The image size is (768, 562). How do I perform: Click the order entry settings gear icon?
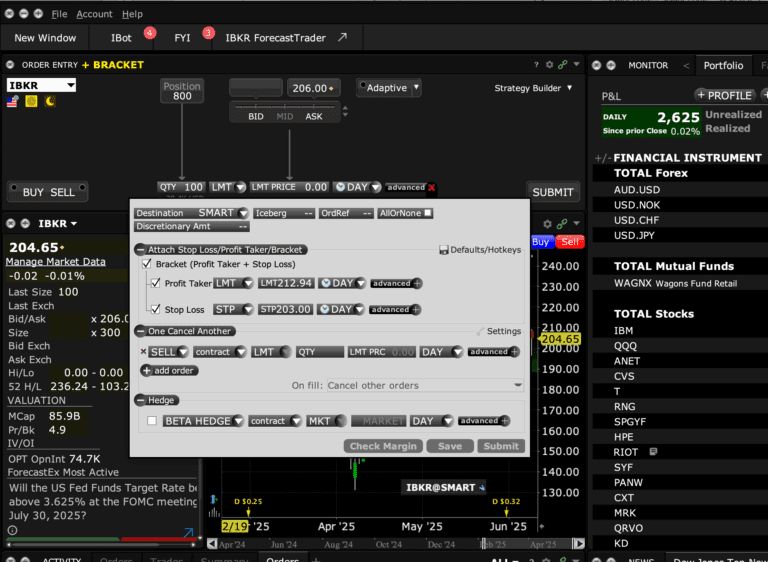(x=550, y=65)
